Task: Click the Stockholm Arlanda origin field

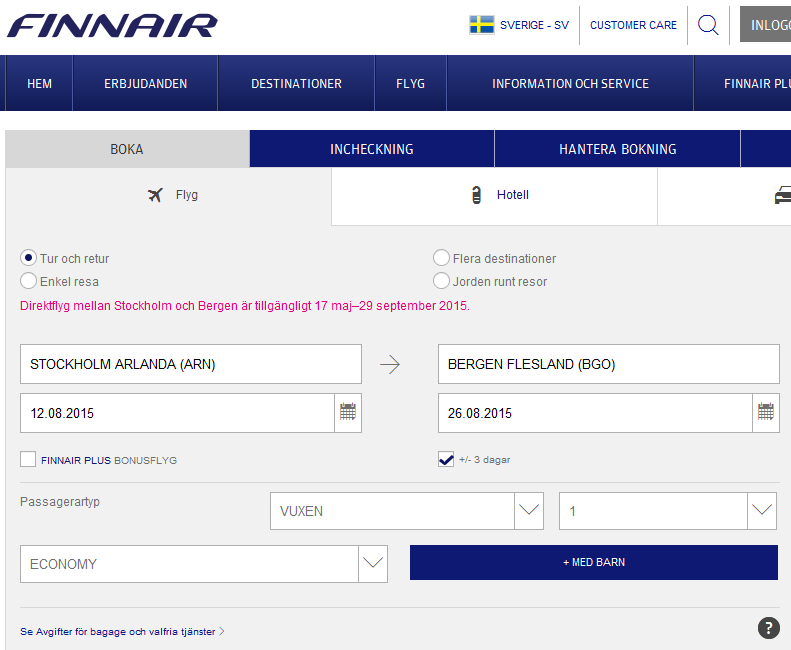Action: [x=190, y=364]
